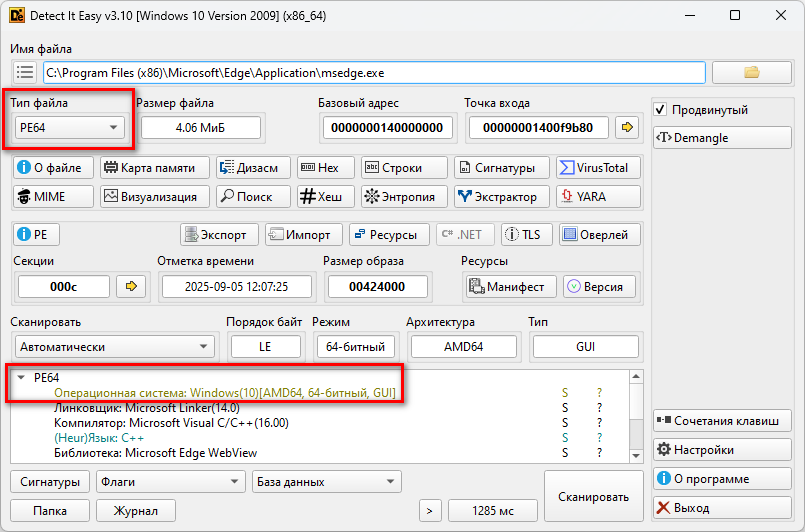
Task: Show the 'Энтропия' entropy graph
Action: 404,196
